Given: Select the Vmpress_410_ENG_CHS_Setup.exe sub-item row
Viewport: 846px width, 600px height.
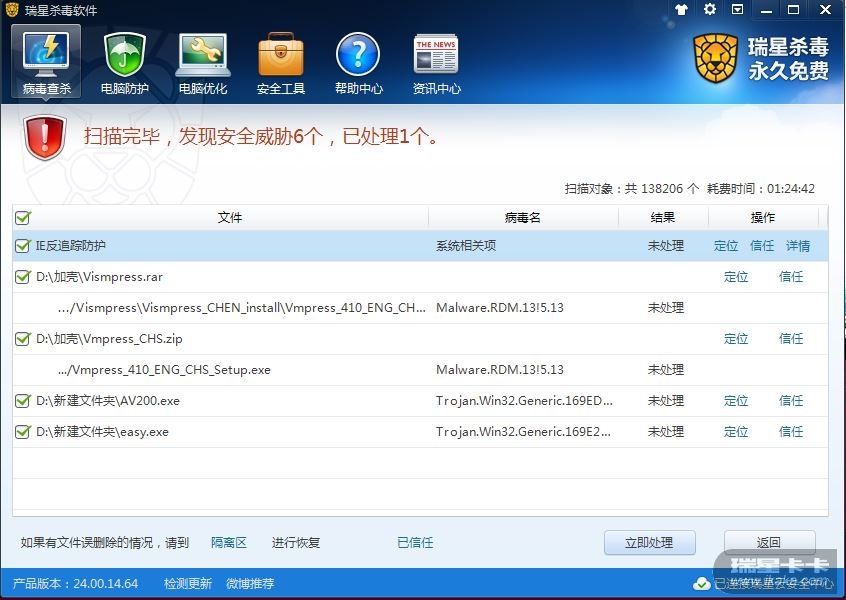Looking at the screenshot, I should 420,370.
